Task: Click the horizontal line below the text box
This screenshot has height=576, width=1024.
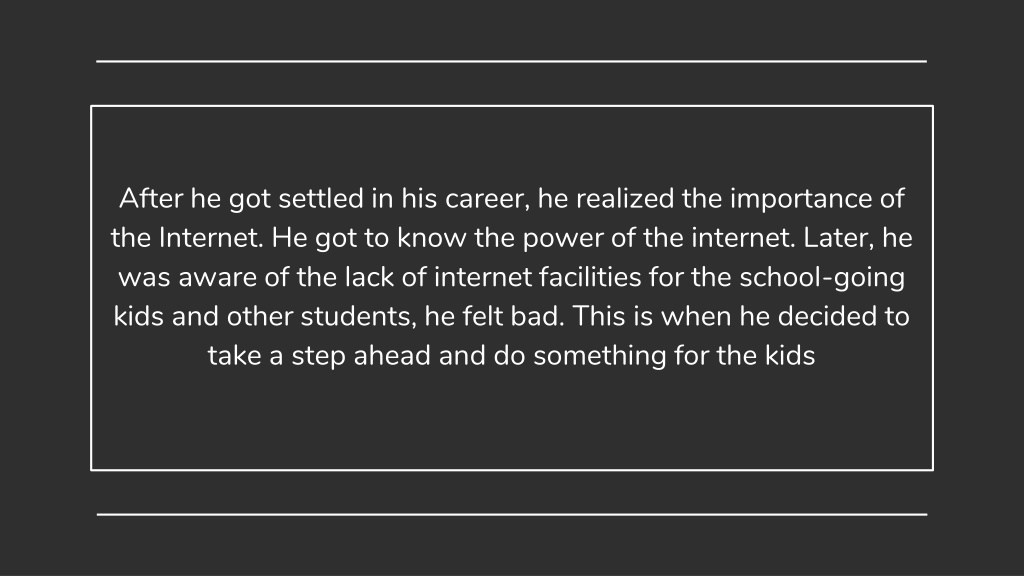Action: tap(511, 515)
